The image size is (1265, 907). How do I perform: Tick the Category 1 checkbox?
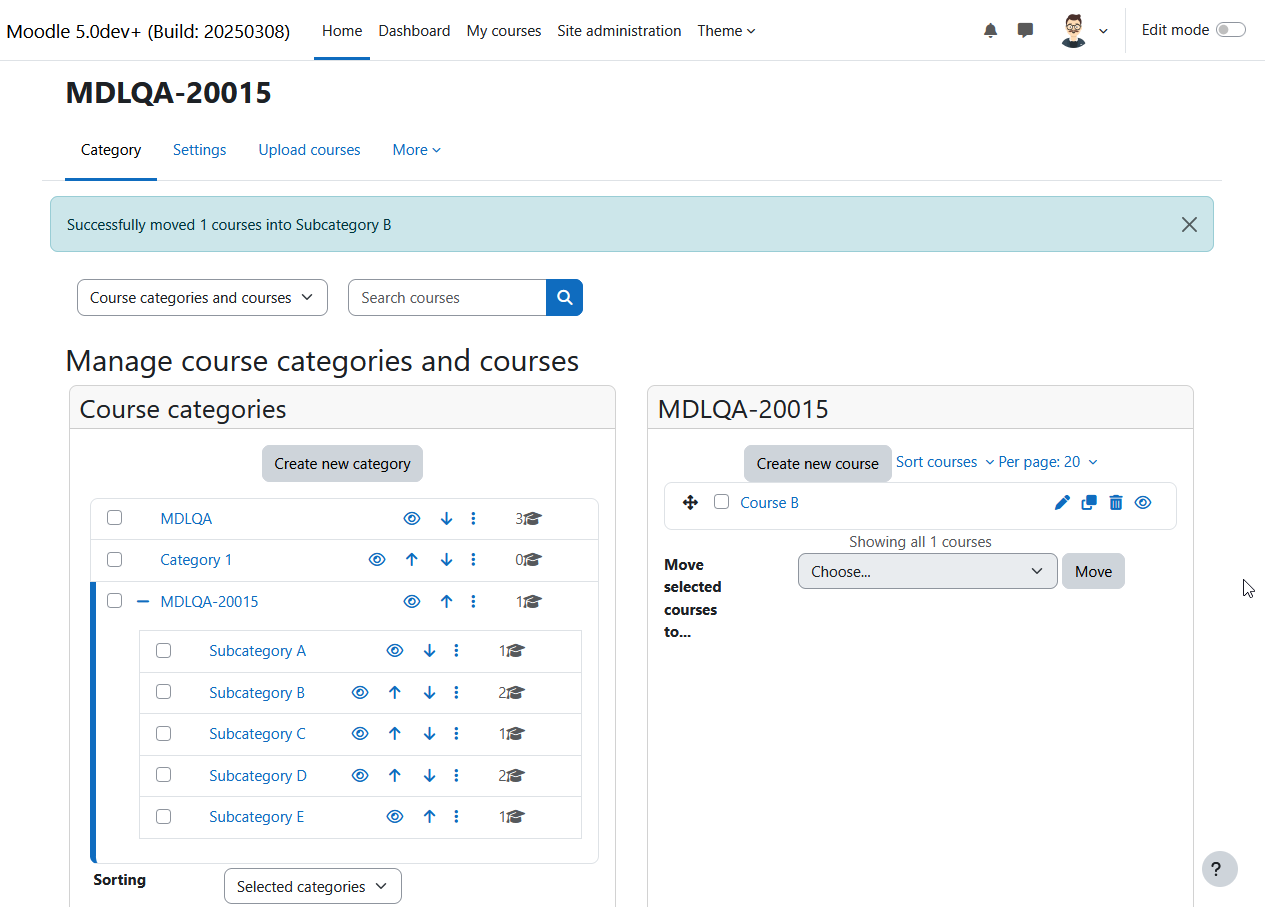click(115, 559)
